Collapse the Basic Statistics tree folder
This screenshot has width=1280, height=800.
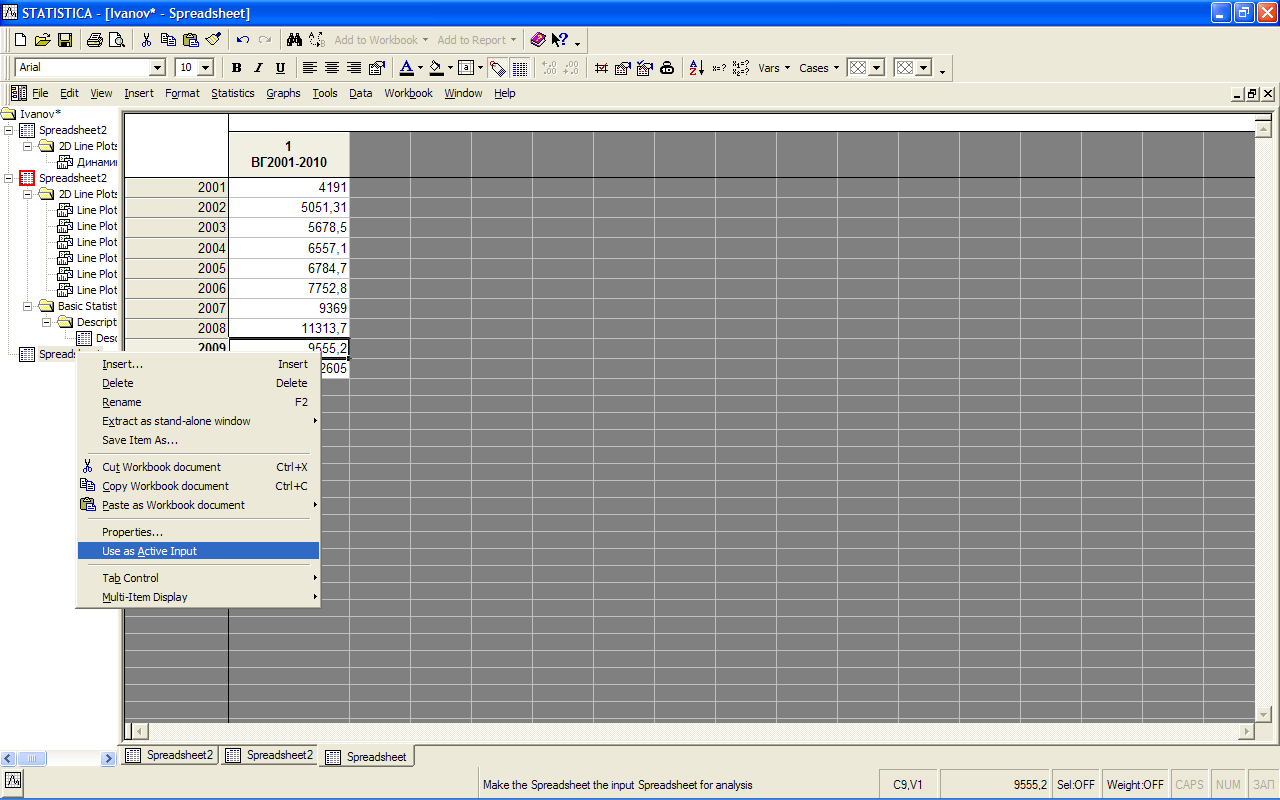29,306
